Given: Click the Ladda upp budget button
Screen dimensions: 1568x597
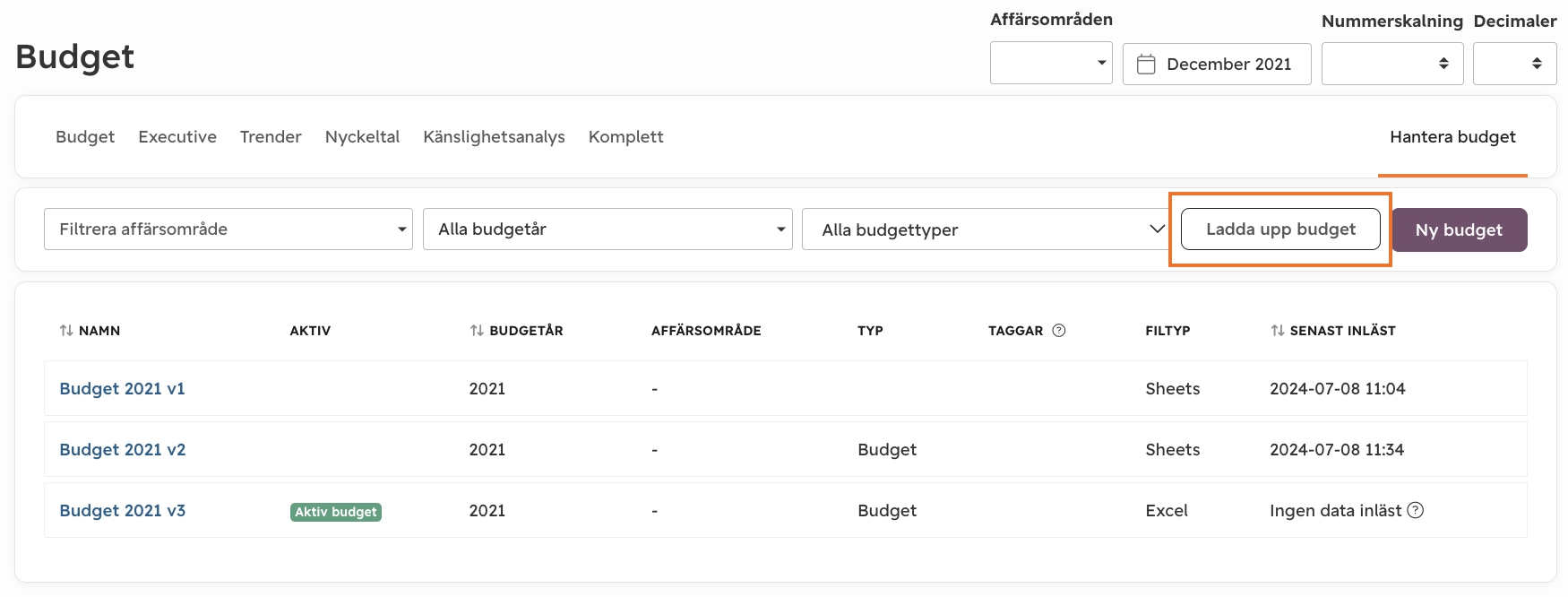Looking at the screenshot, I should point(1280,229).
